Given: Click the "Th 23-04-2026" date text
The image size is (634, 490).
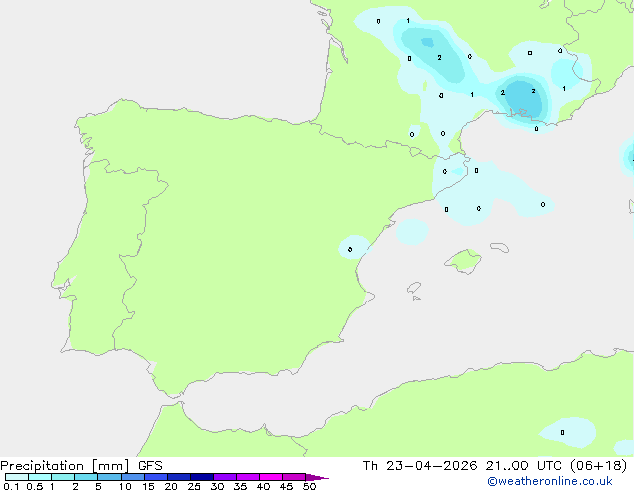Looking at the screenshot, I should (x=420, y=466).
